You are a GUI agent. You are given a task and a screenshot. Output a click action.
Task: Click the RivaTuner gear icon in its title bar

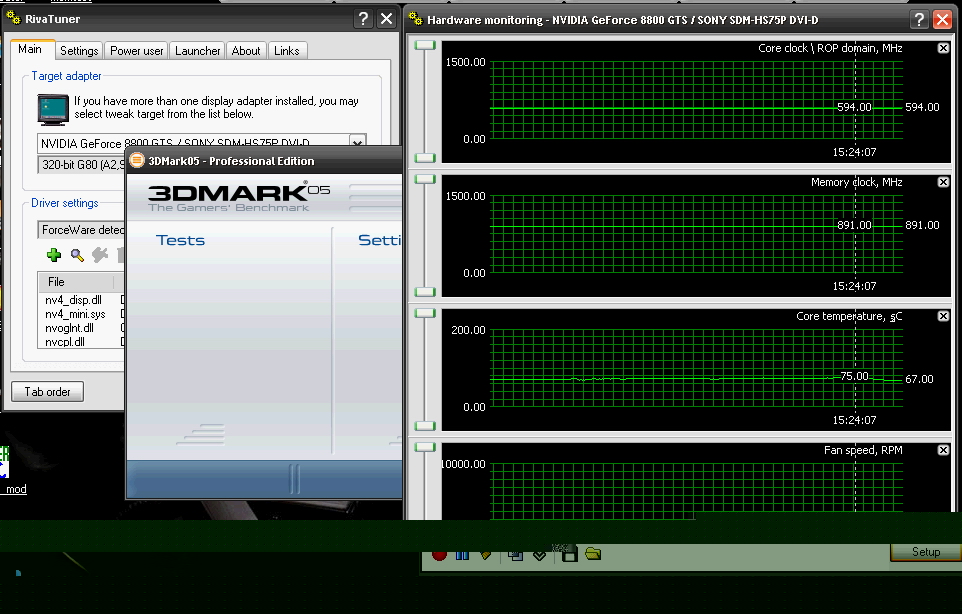(x=13, y=18)
